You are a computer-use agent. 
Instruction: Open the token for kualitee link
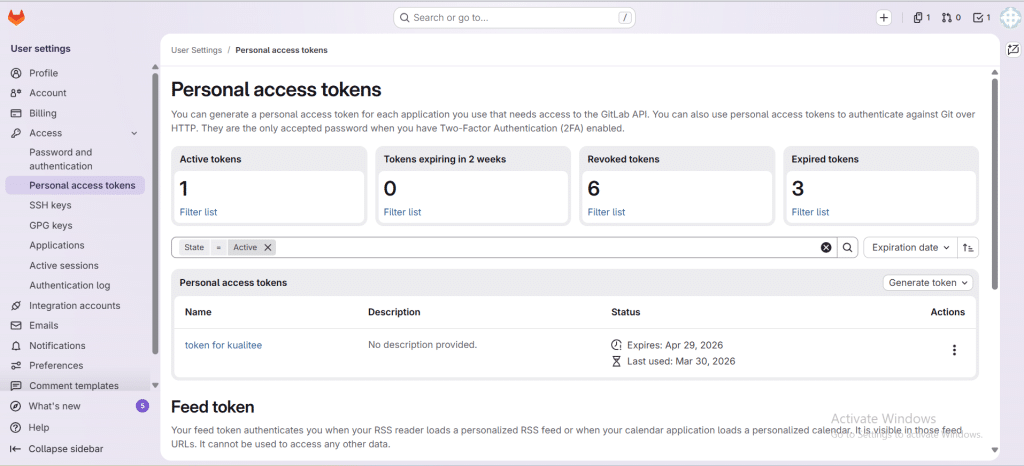(223, 345)
